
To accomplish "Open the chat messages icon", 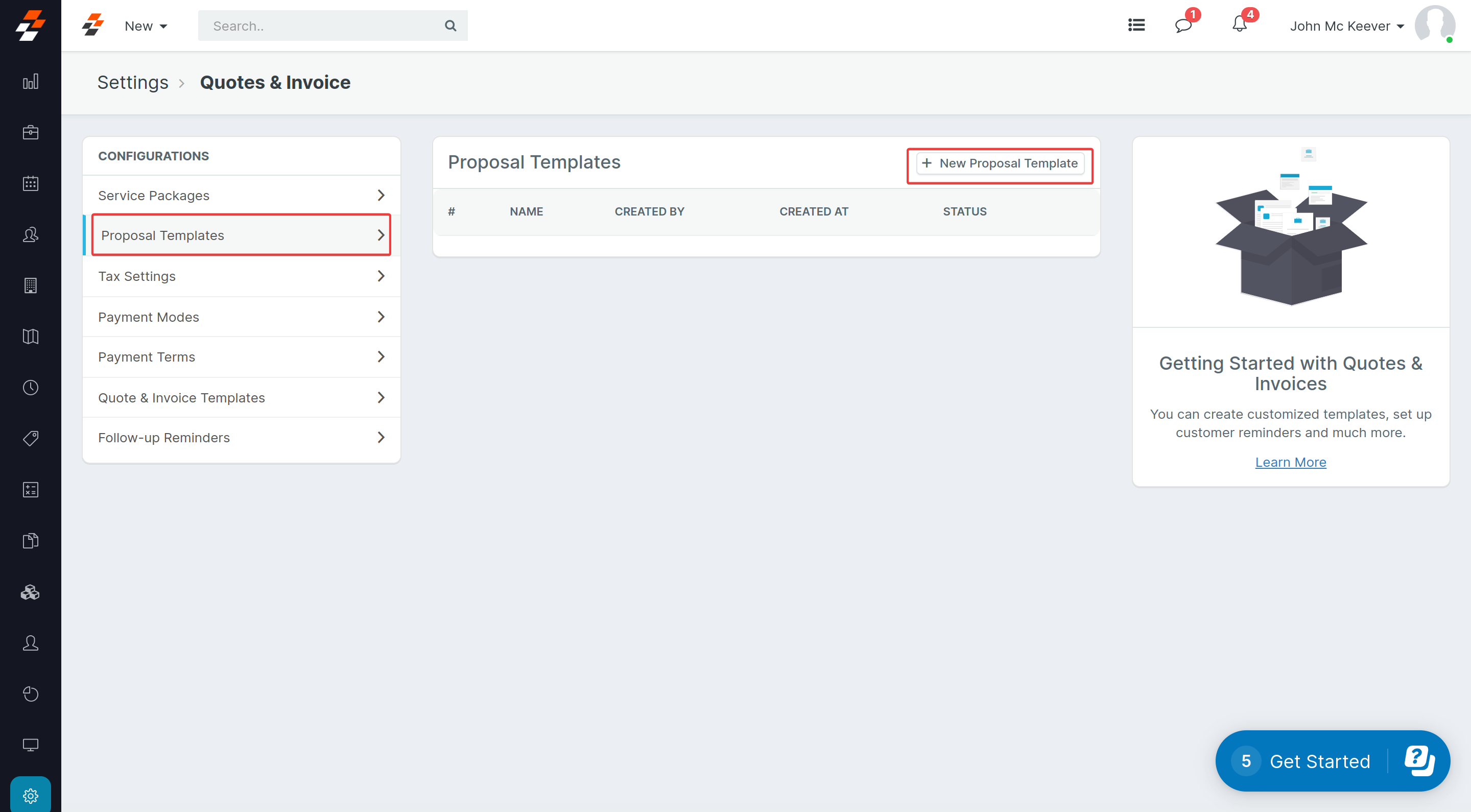I will [1183, 26].
